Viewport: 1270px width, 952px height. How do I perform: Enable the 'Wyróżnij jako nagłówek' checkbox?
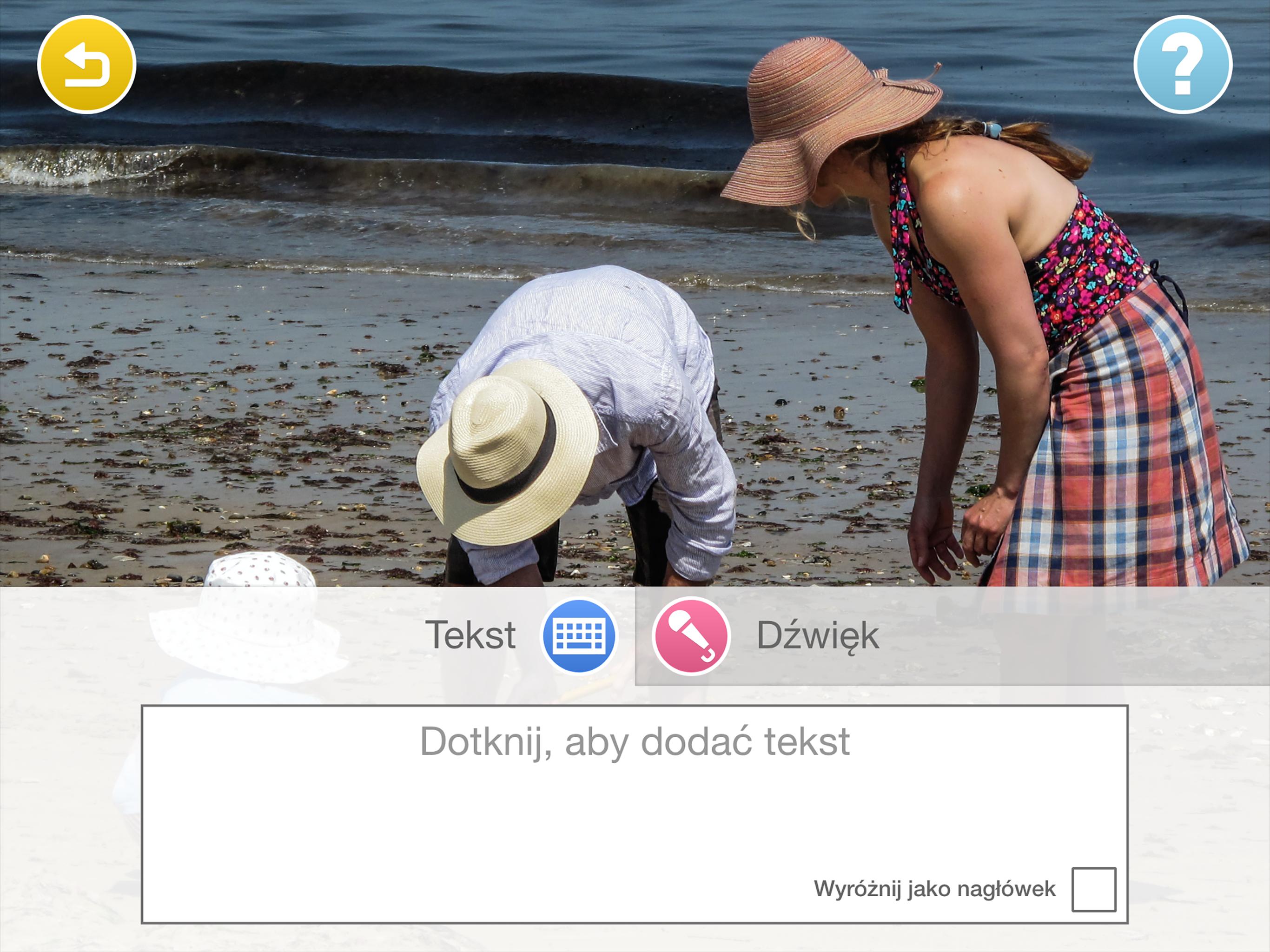pyautogui.click(x=1094, y=889)
